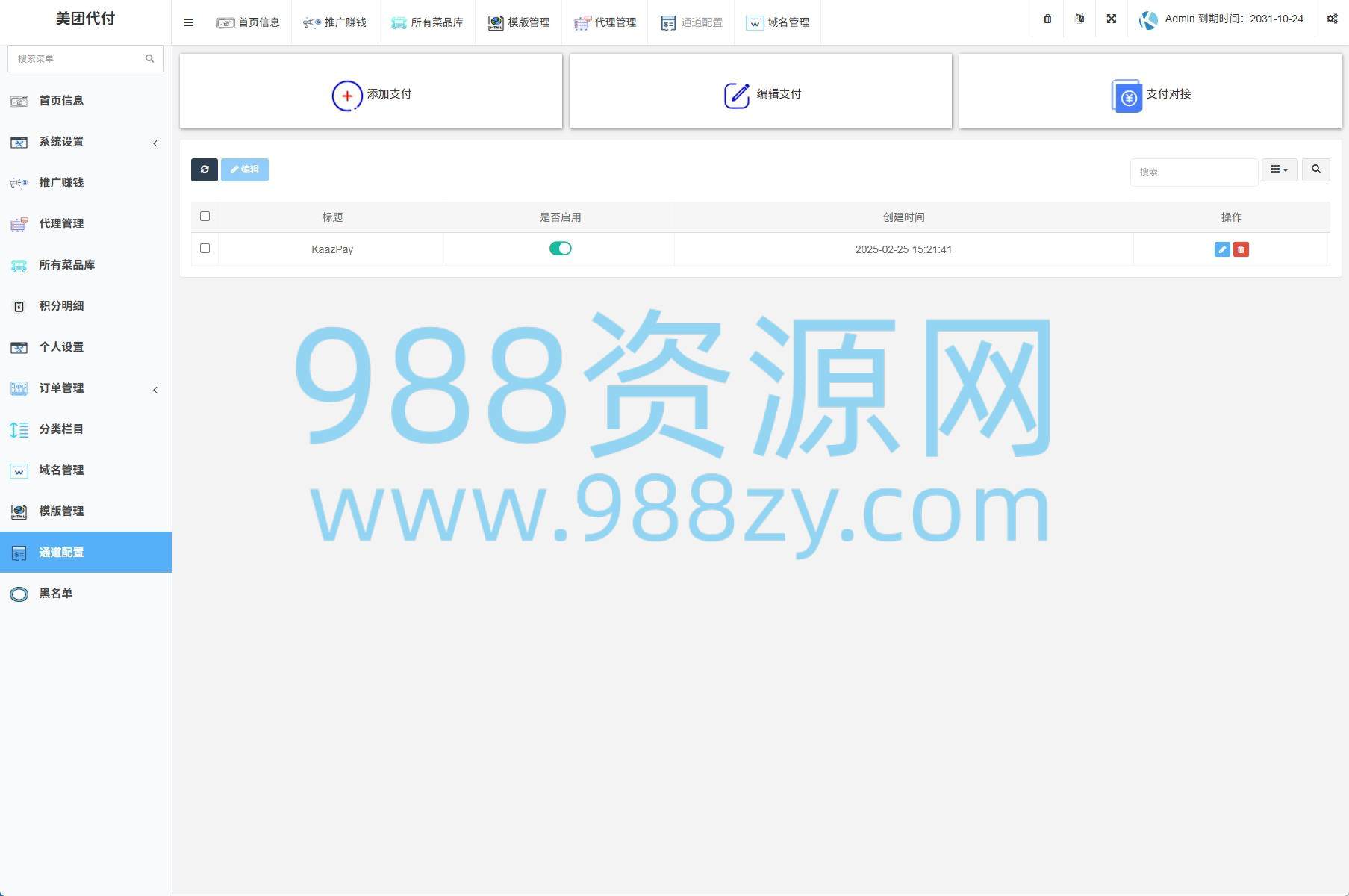The image size is (1349, 896).
Task: Click the table 搜索 input field
Action: [1193, 172]
